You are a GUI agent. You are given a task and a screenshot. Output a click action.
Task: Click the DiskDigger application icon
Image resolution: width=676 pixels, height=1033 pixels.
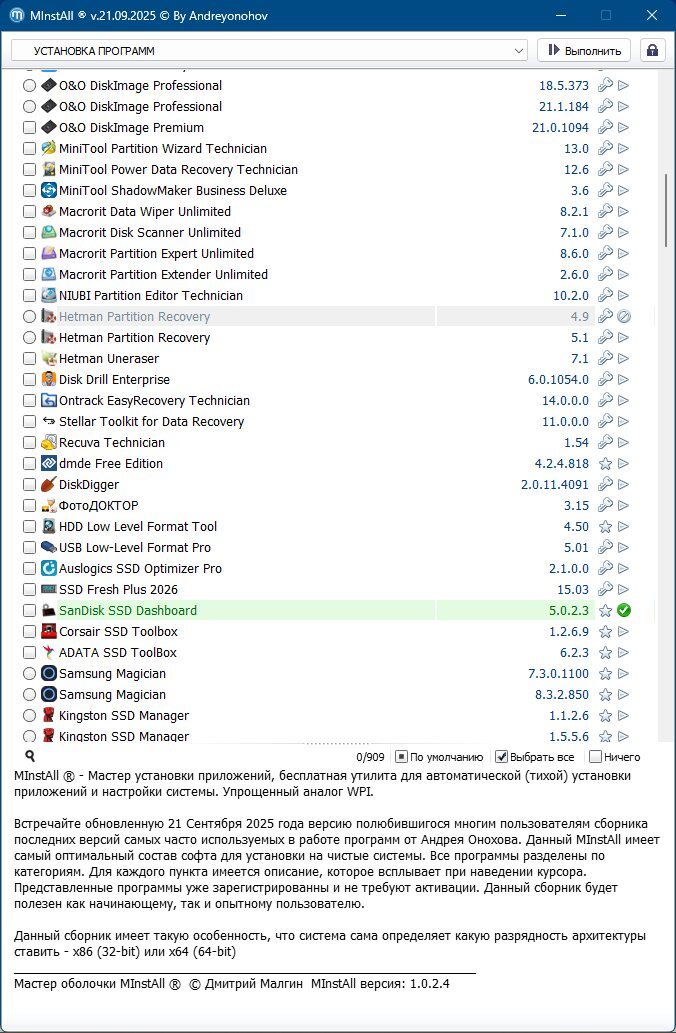click(x=49, y=484)
